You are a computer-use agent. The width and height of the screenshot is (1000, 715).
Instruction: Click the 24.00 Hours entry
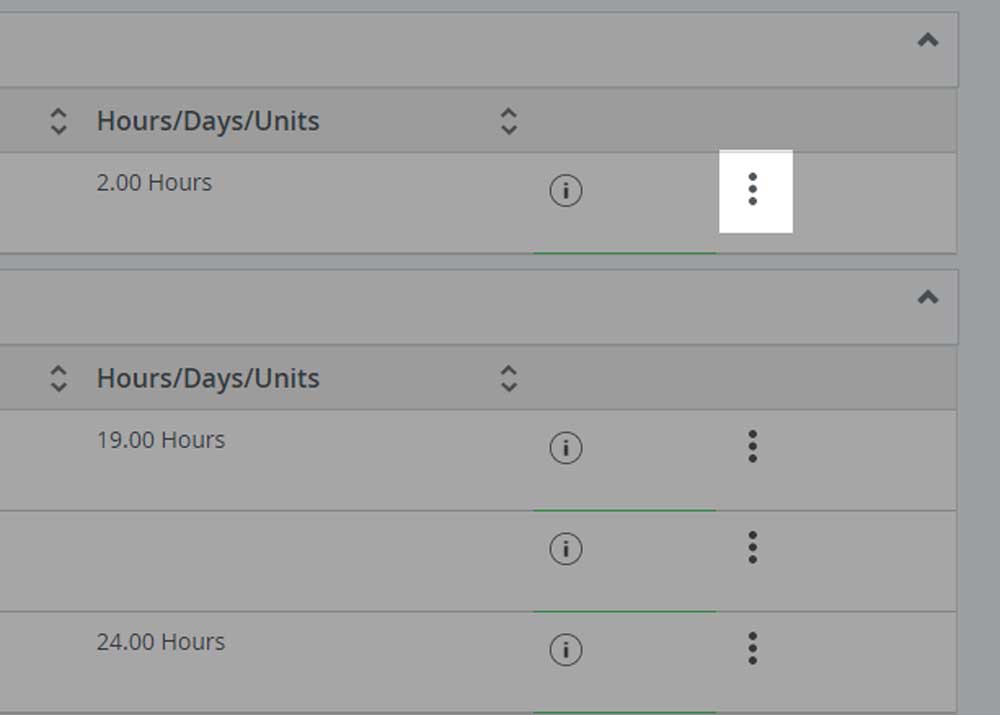pyautogui.click(x=161, y=641)
